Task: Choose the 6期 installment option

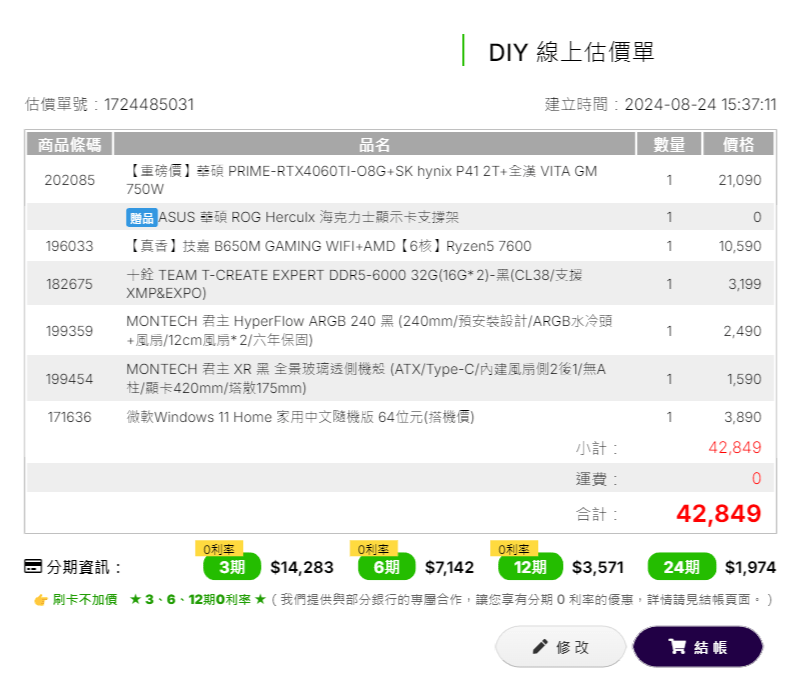Action: click(x=386, y=567)
